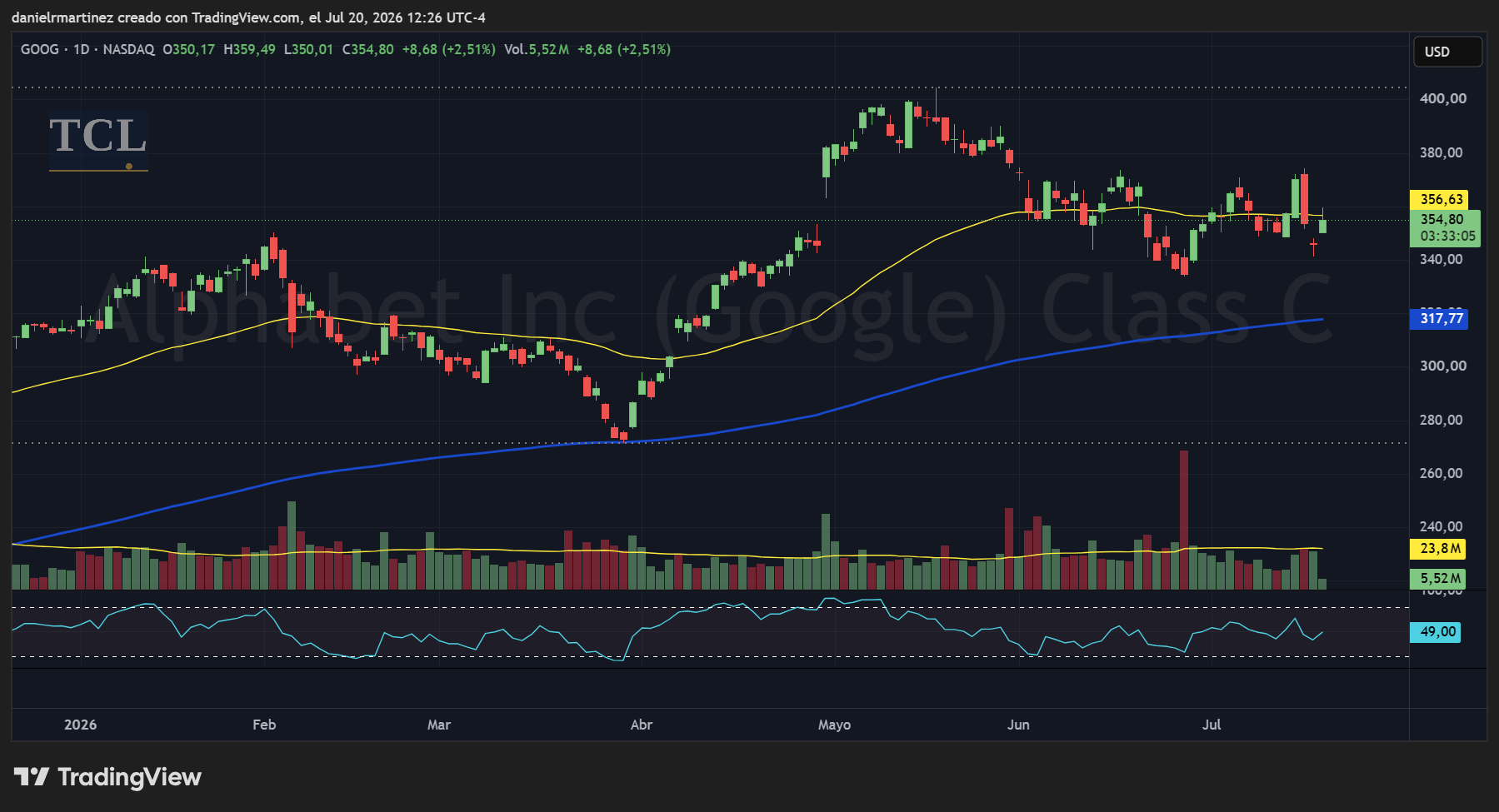Click the TradingView logo in the footer

click(x=107, y=777)
